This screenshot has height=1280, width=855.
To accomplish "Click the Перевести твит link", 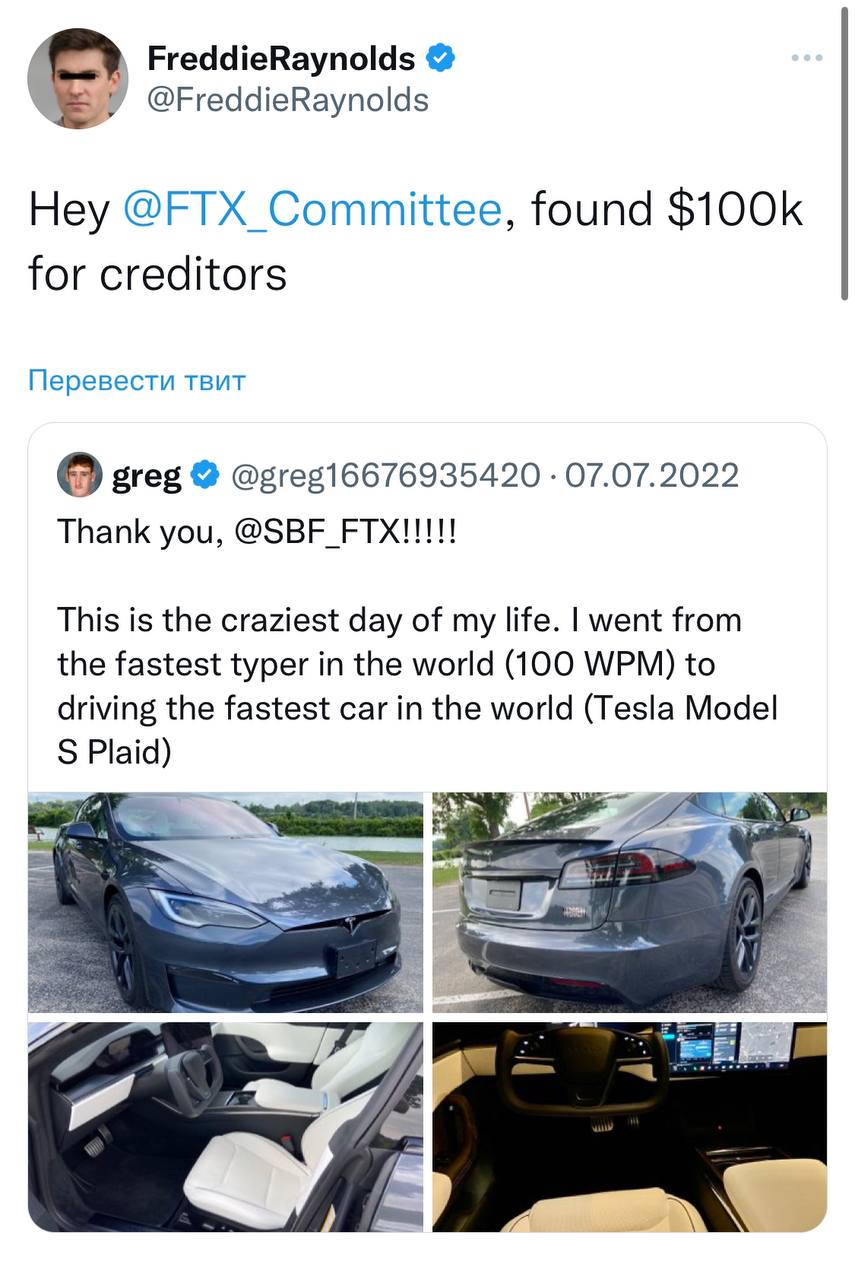I will [x=137, y=380].
